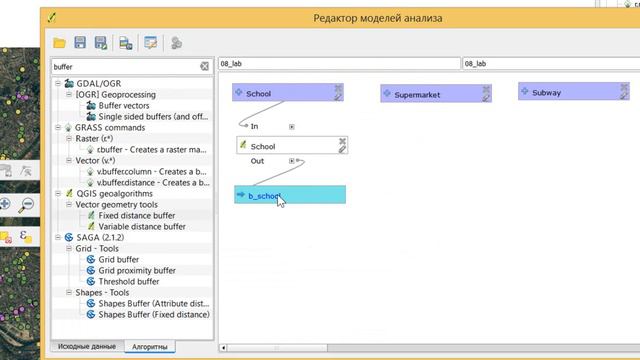Viewport: 640px width, 360px height.
Task: Delete the Supermarket input parameter
Action: coord(486,89)
